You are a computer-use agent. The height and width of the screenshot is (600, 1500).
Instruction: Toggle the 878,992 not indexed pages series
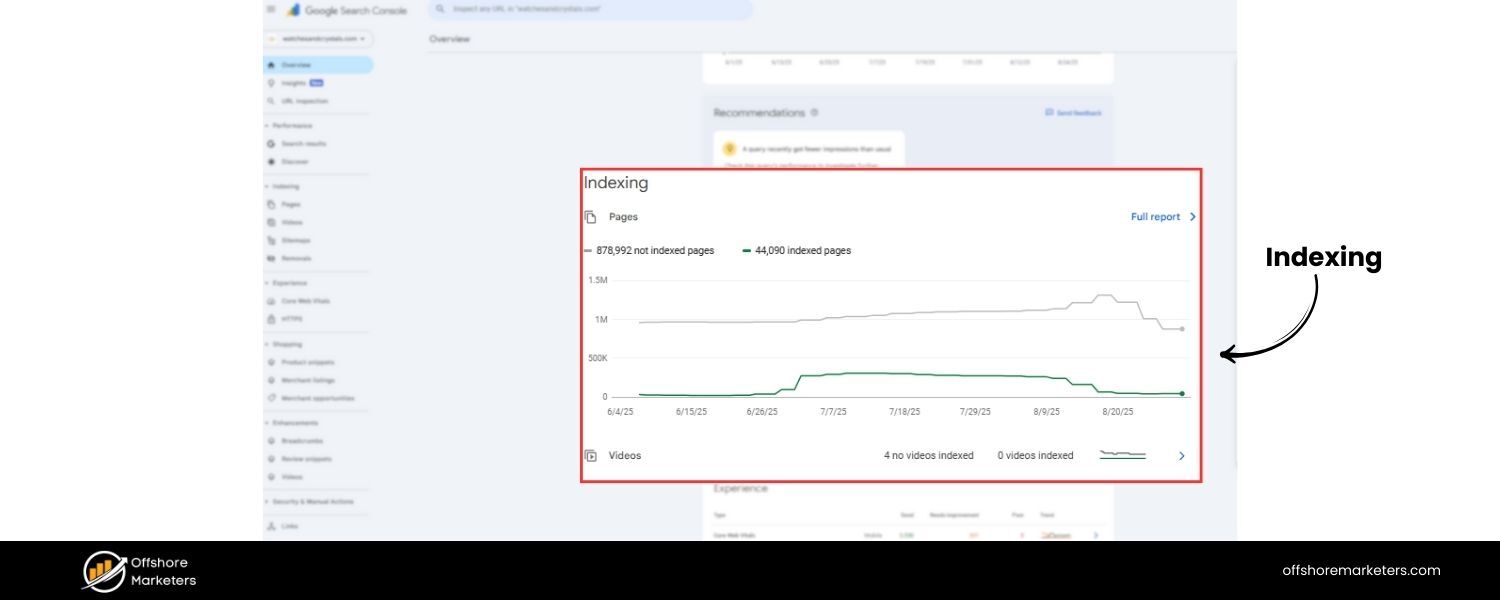pos(649,250)
